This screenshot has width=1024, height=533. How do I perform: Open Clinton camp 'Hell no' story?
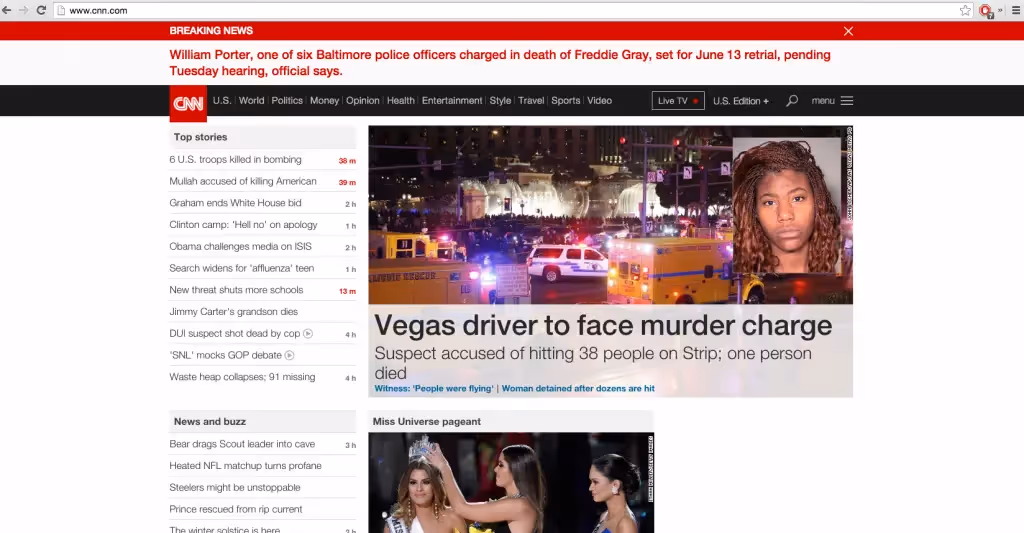pyautogui.click(x=243, y=225)
